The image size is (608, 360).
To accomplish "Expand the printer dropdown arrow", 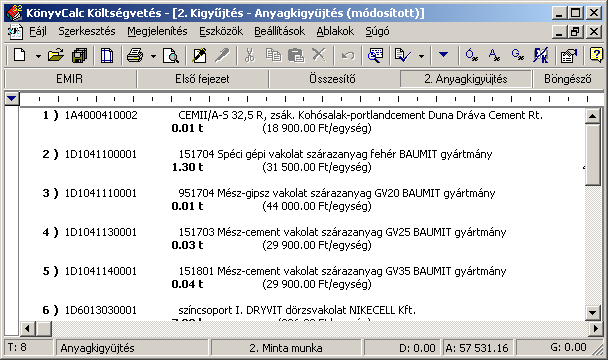I will pyautogui.click(x=153, y=56).
